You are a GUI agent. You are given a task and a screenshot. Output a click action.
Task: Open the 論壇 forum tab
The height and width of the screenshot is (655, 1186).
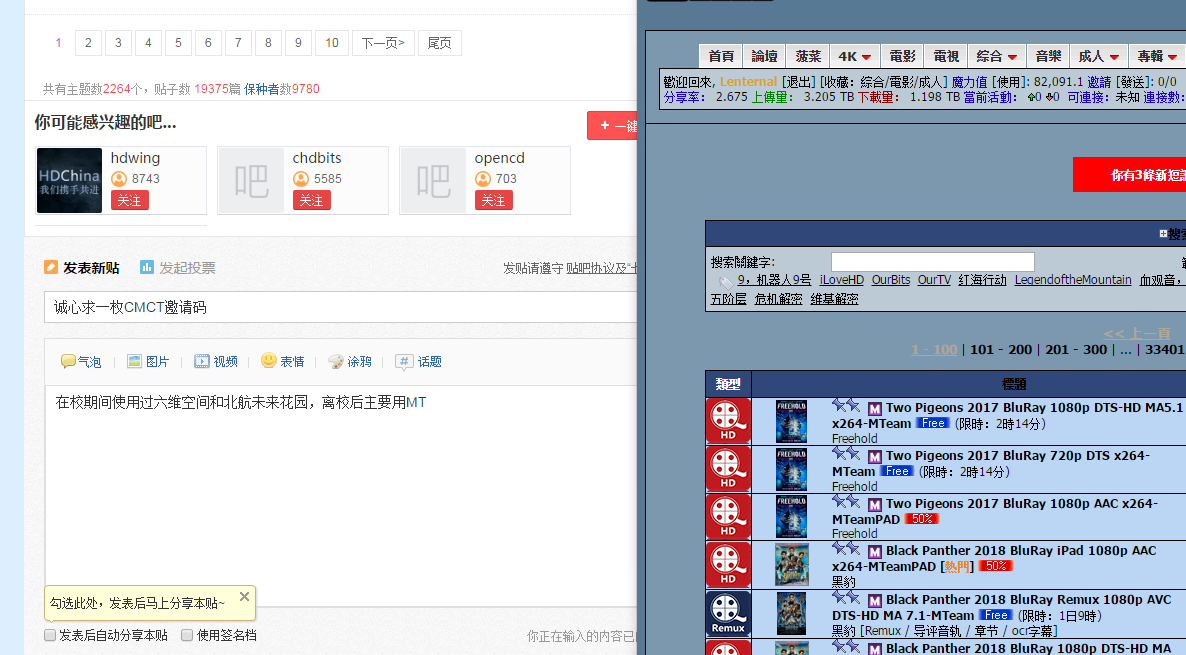[x=765, y=56]
